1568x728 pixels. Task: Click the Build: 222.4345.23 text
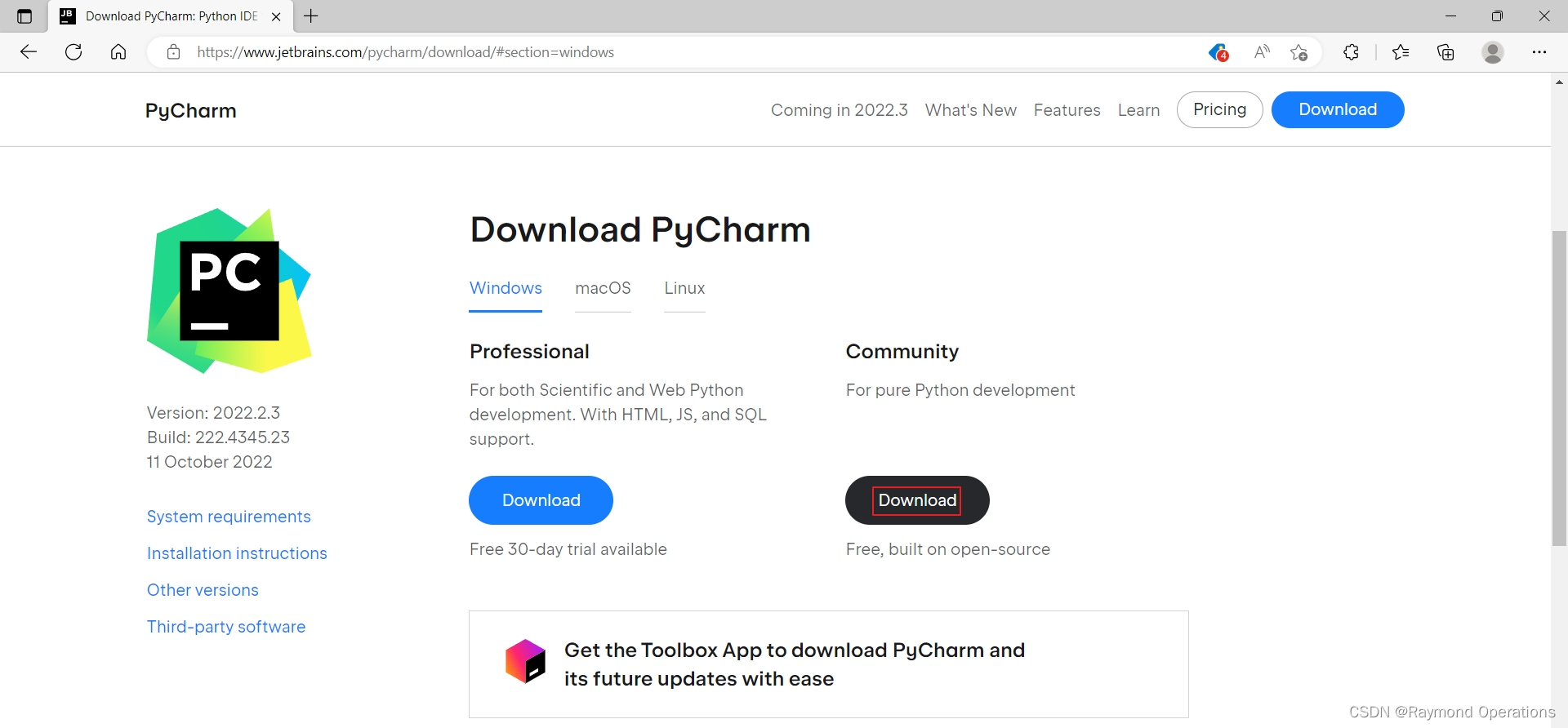tap(218, 437)
